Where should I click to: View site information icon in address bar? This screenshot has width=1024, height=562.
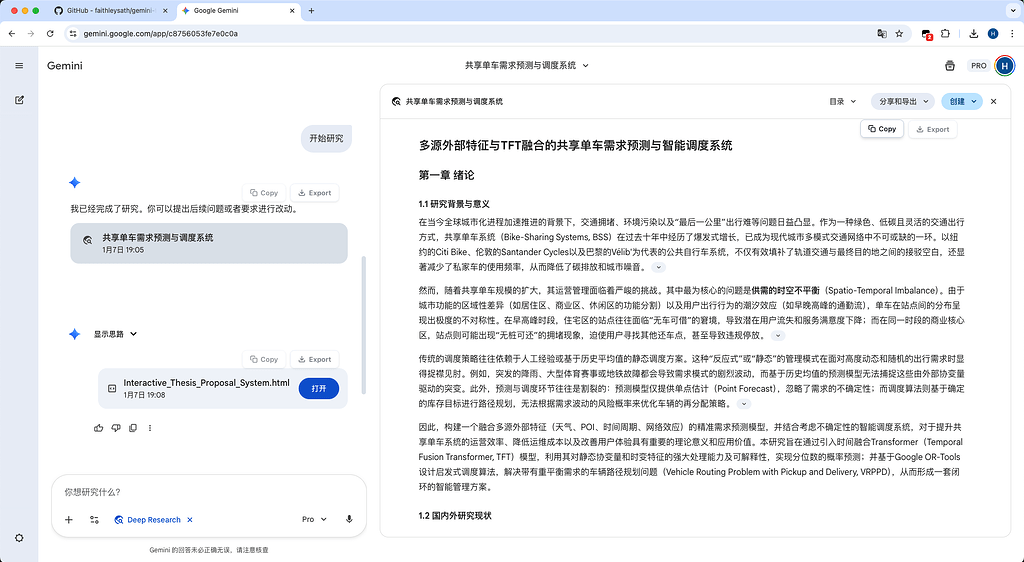tap(72, 33)
